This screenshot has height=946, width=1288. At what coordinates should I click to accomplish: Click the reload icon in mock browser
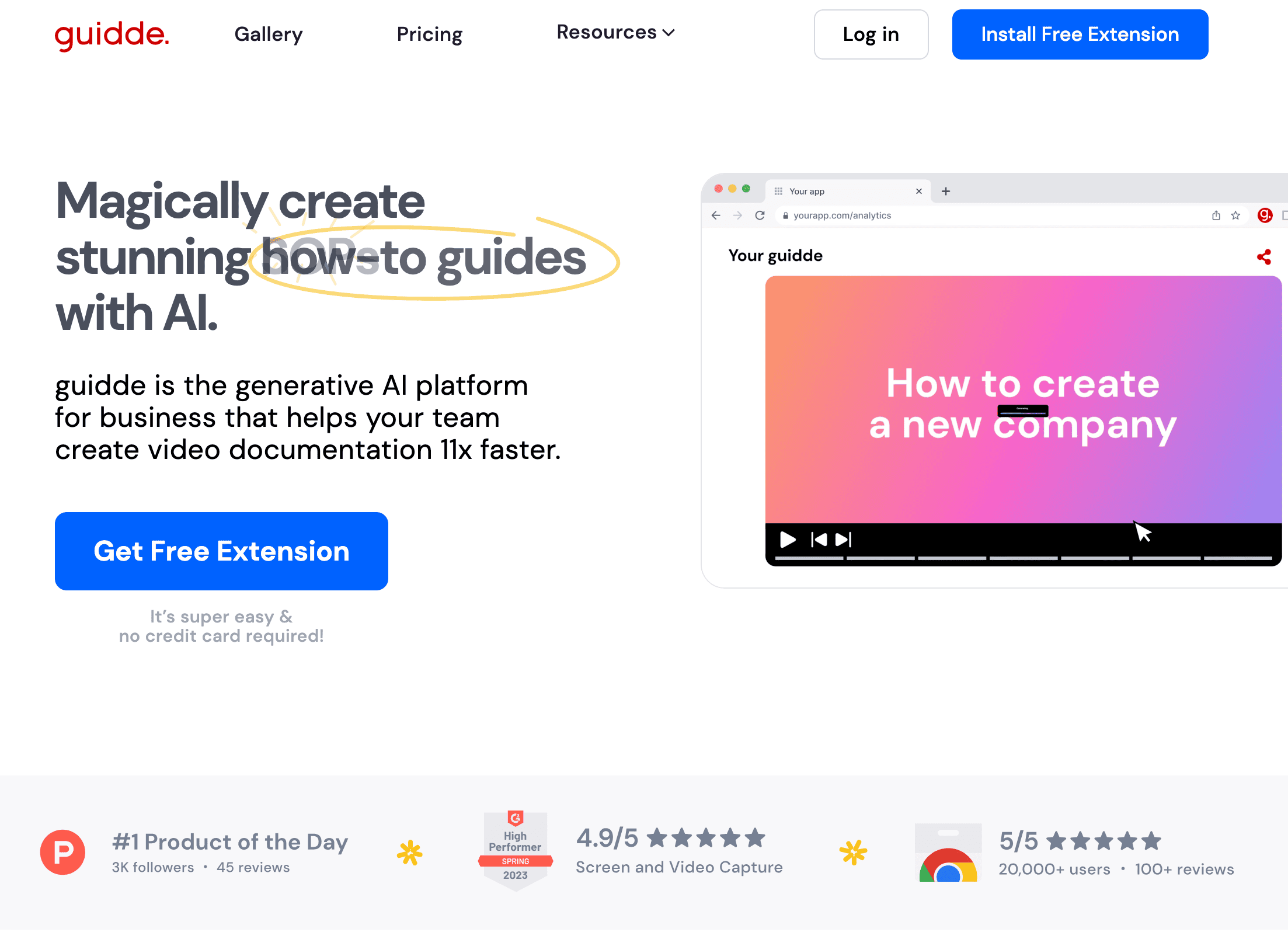click(760, 215)
